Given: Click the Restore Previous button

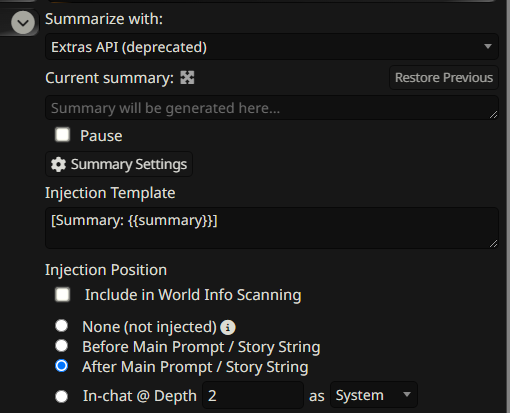Looking at the screenshot, I should coord(444,78).
